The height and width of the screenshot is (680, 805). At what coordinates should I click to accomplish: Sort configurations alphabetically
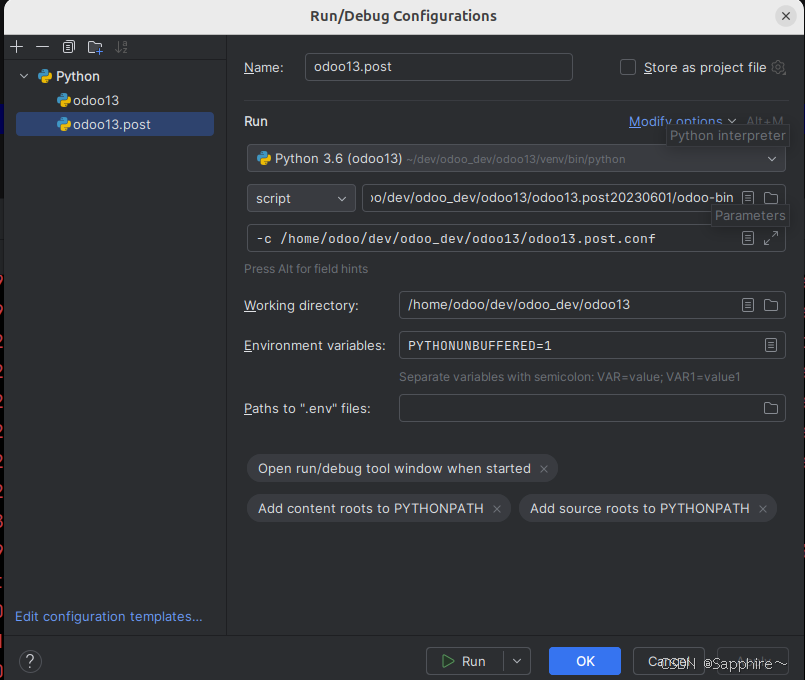121,47
